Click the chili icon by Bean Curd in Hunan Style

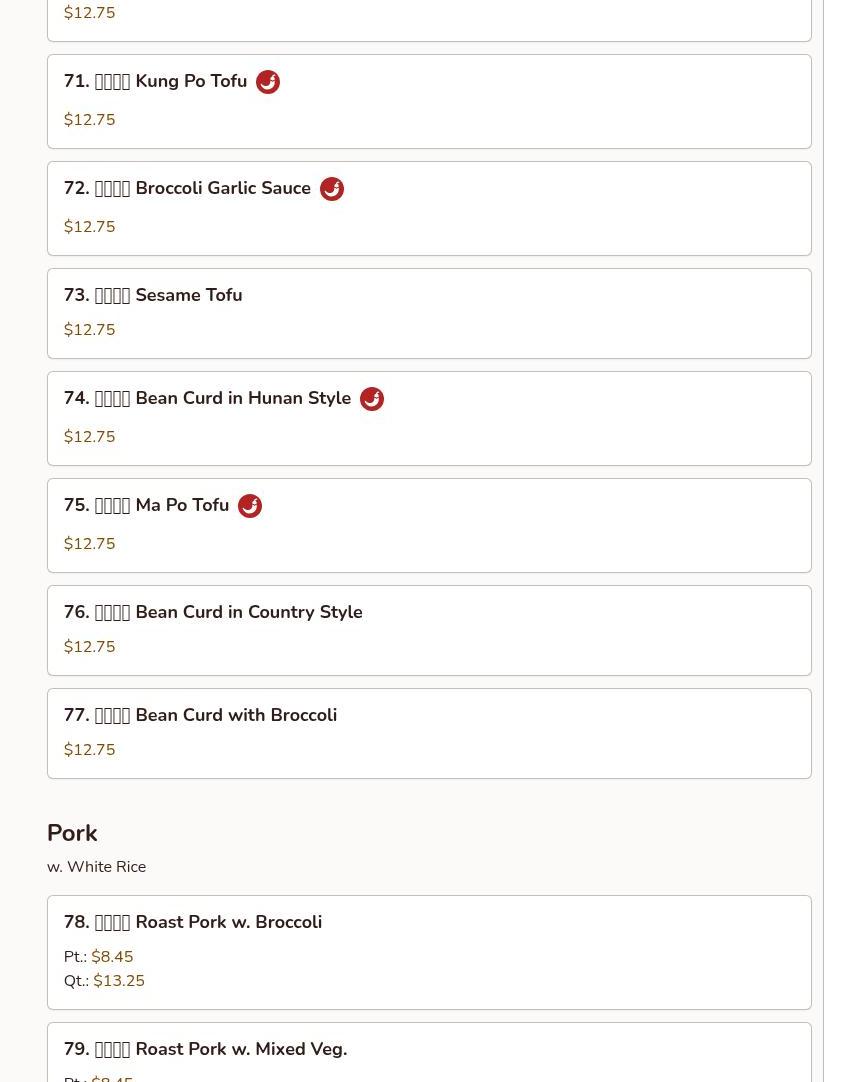point(372,399)
